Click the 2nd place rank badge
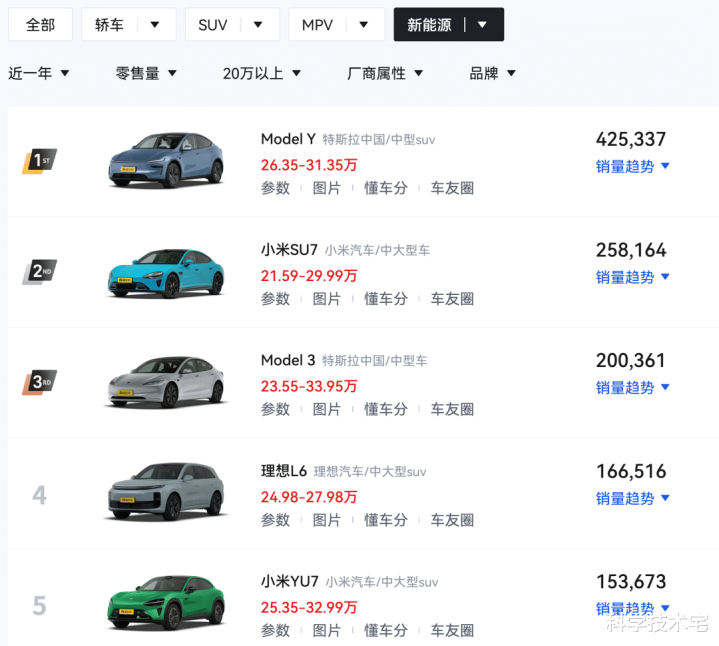 40,271
